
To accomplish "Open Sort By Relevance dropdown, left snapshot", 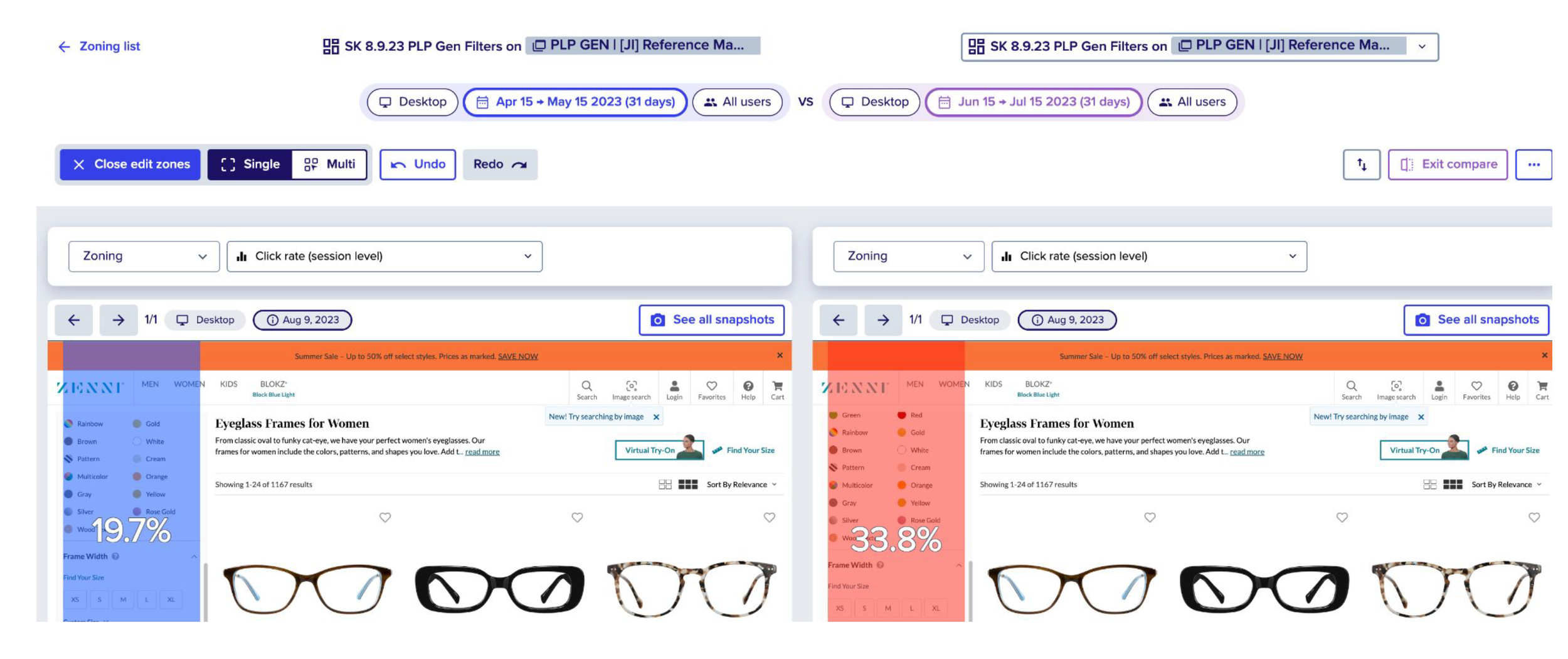I will click(x=742, y=485).
